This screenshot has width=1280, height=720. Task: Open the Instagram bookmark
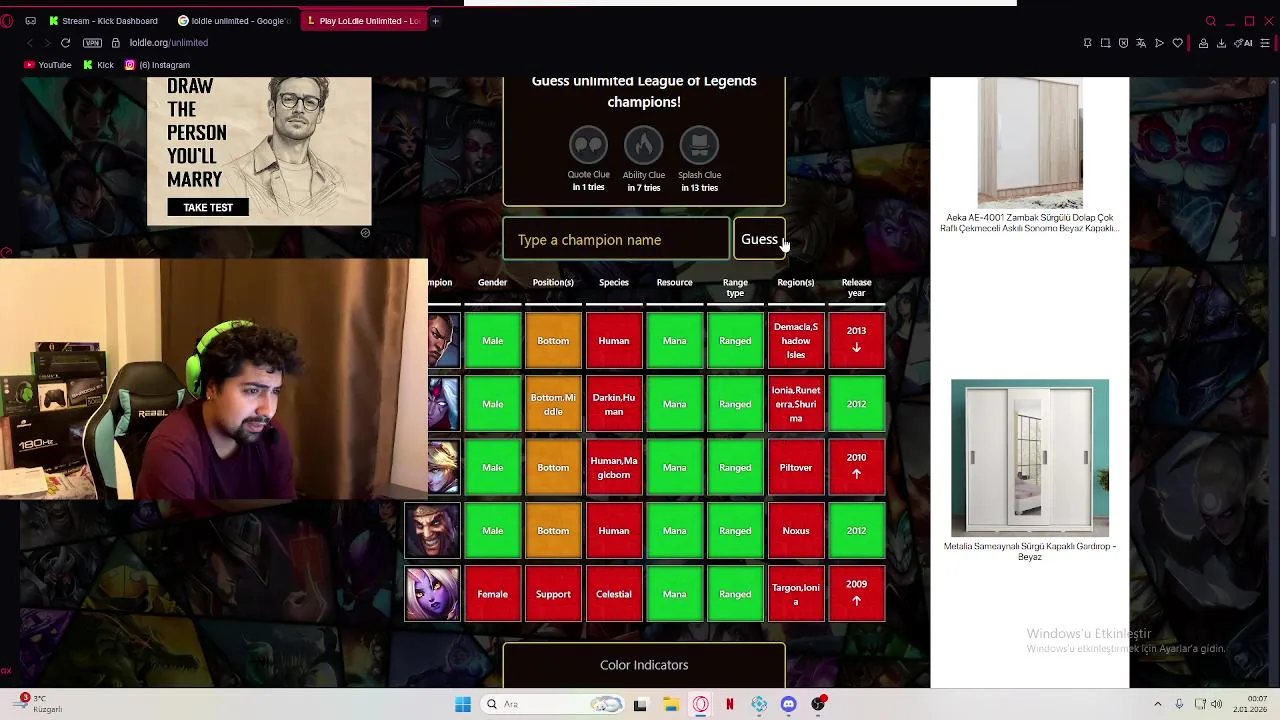[x=157, y=65]
